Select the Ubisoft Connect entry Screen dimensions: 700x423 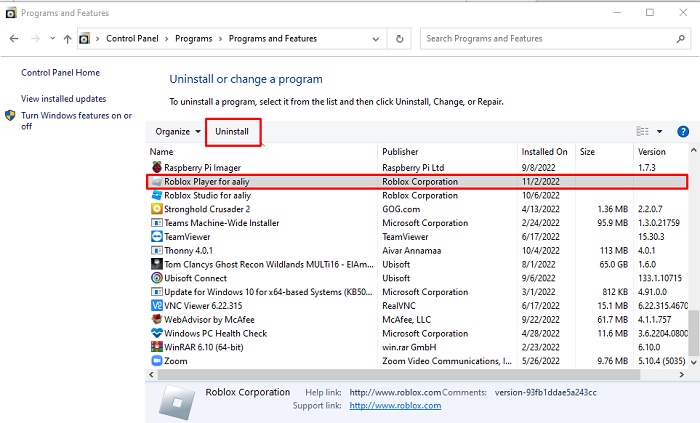[x=196, y=278]
